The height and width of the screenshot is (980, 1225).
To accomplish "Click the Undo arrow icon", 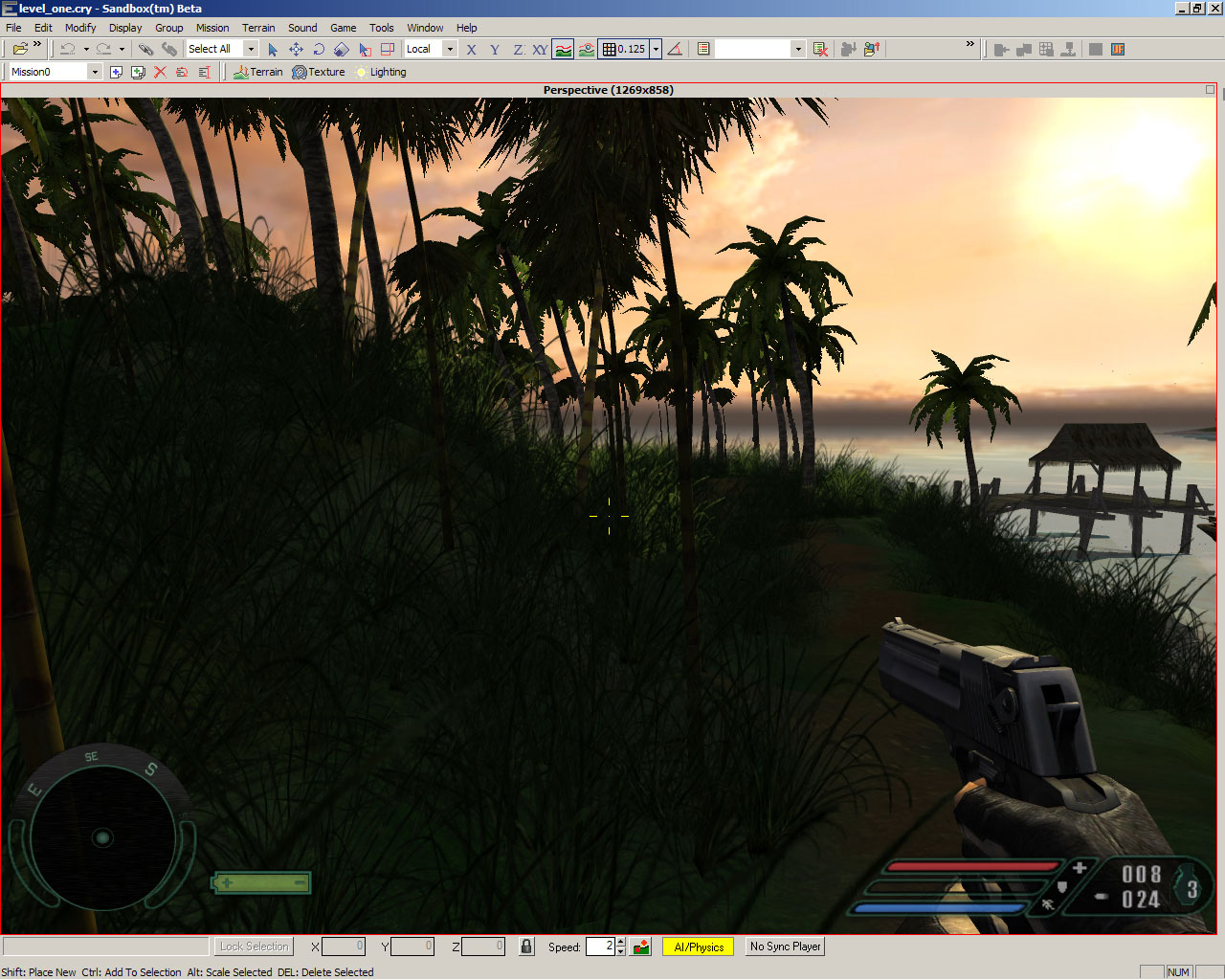I will tap(67, 49).
